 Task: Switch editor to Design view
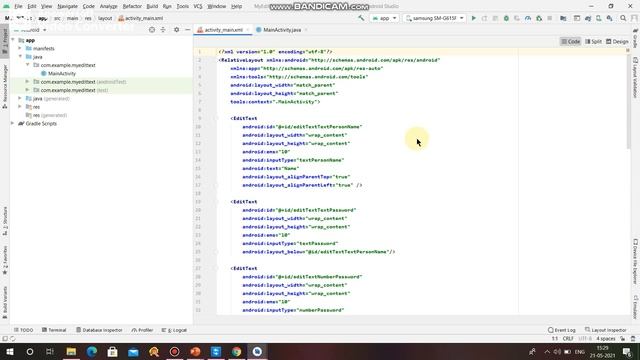coord(617,42)
